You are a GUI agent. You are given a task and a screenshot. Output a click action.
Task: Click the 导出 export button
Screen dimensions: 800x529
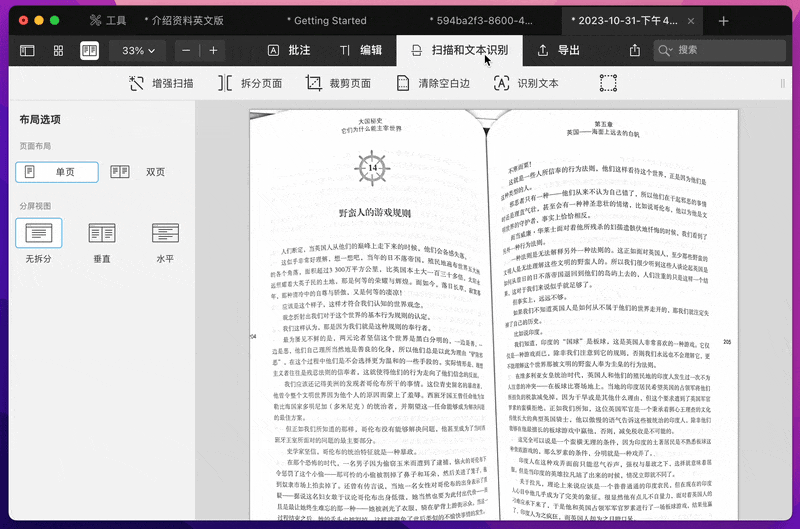click(x=558, y=50)
